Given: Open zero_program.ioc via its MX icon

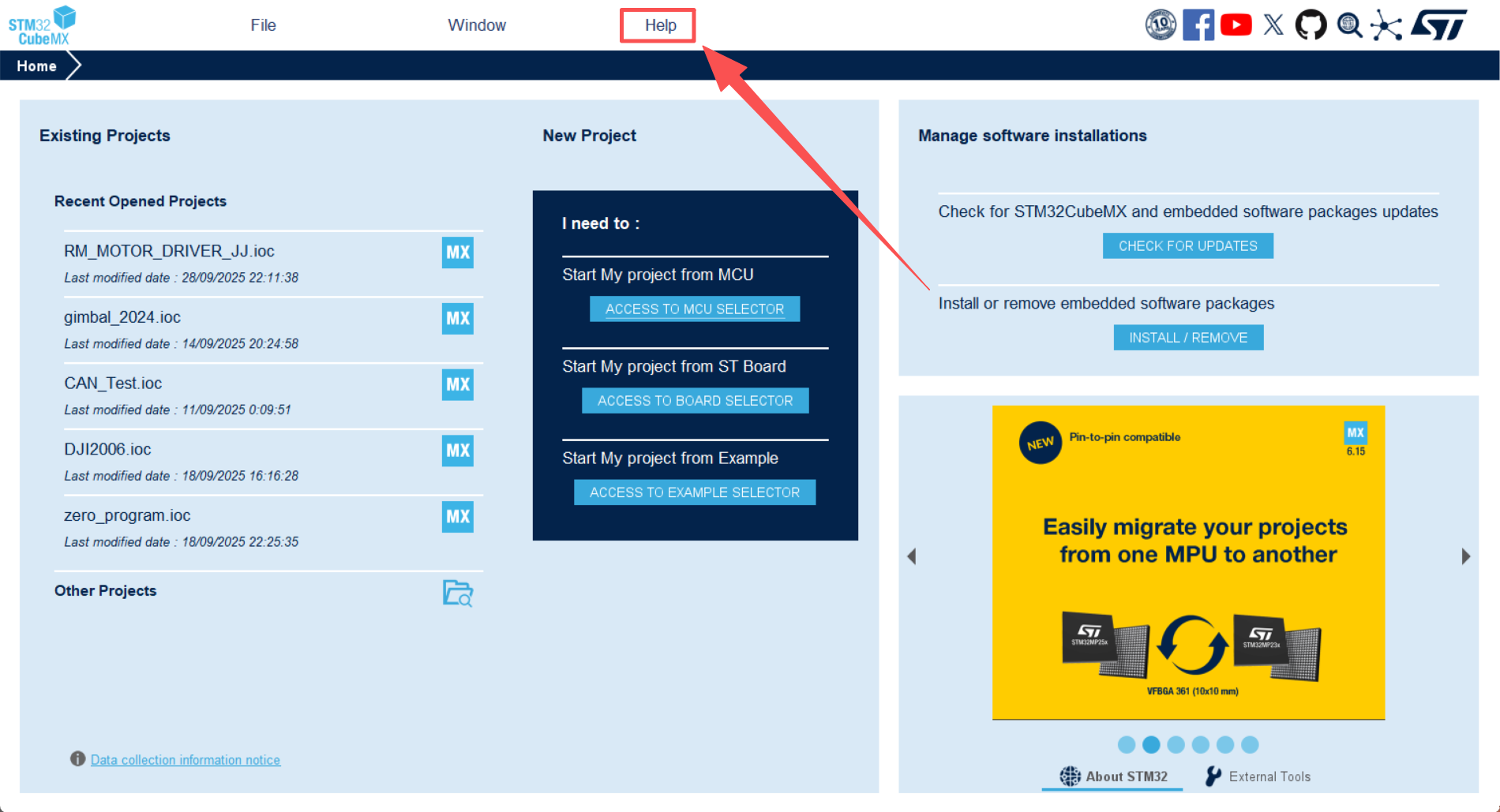Looking at the screenshot, I should pos(458,517).
